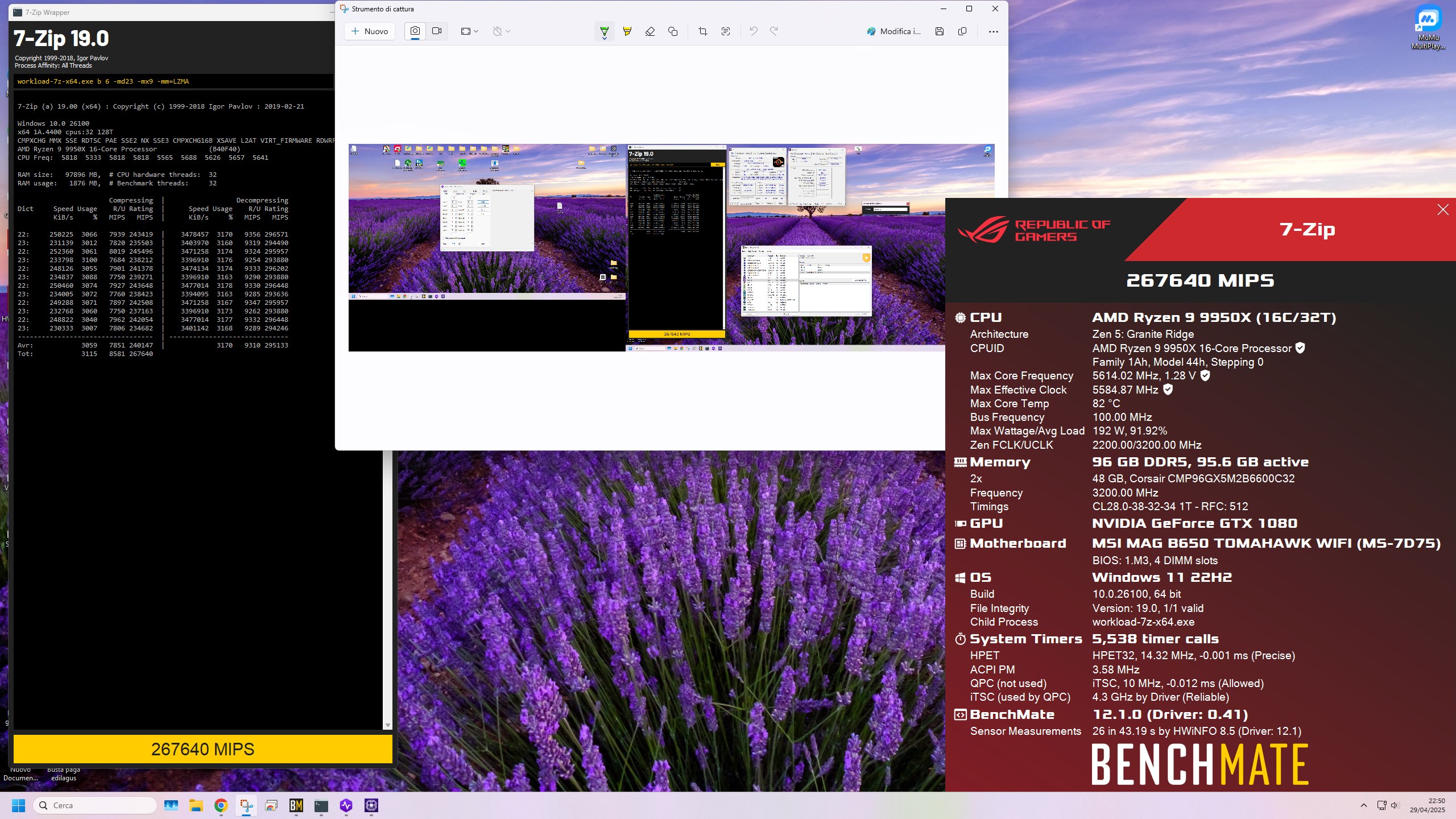The height and width of the screenshot is (819, 1456).
Task: Select 'Busta paga edilagus' desktop item
Action: coord(64,773)
